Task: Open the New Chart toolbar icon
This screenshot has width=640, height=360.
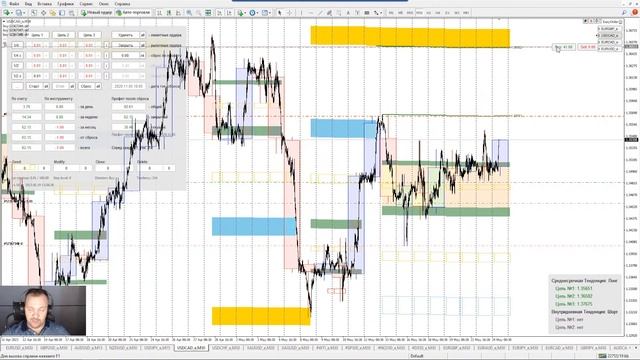Action: pos(6,13)
